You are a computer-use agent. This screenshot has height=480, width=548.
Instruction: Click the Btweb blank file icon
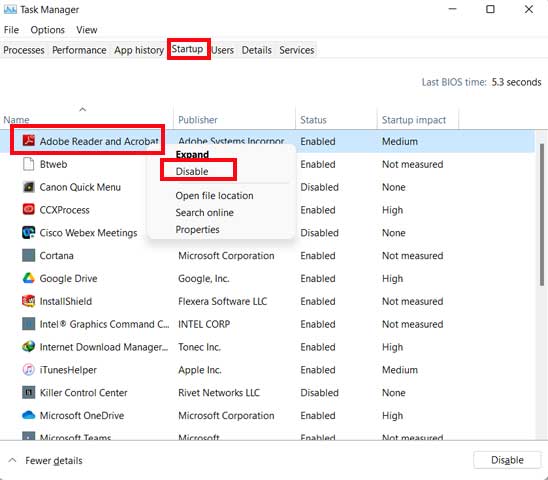coord(29,164)
